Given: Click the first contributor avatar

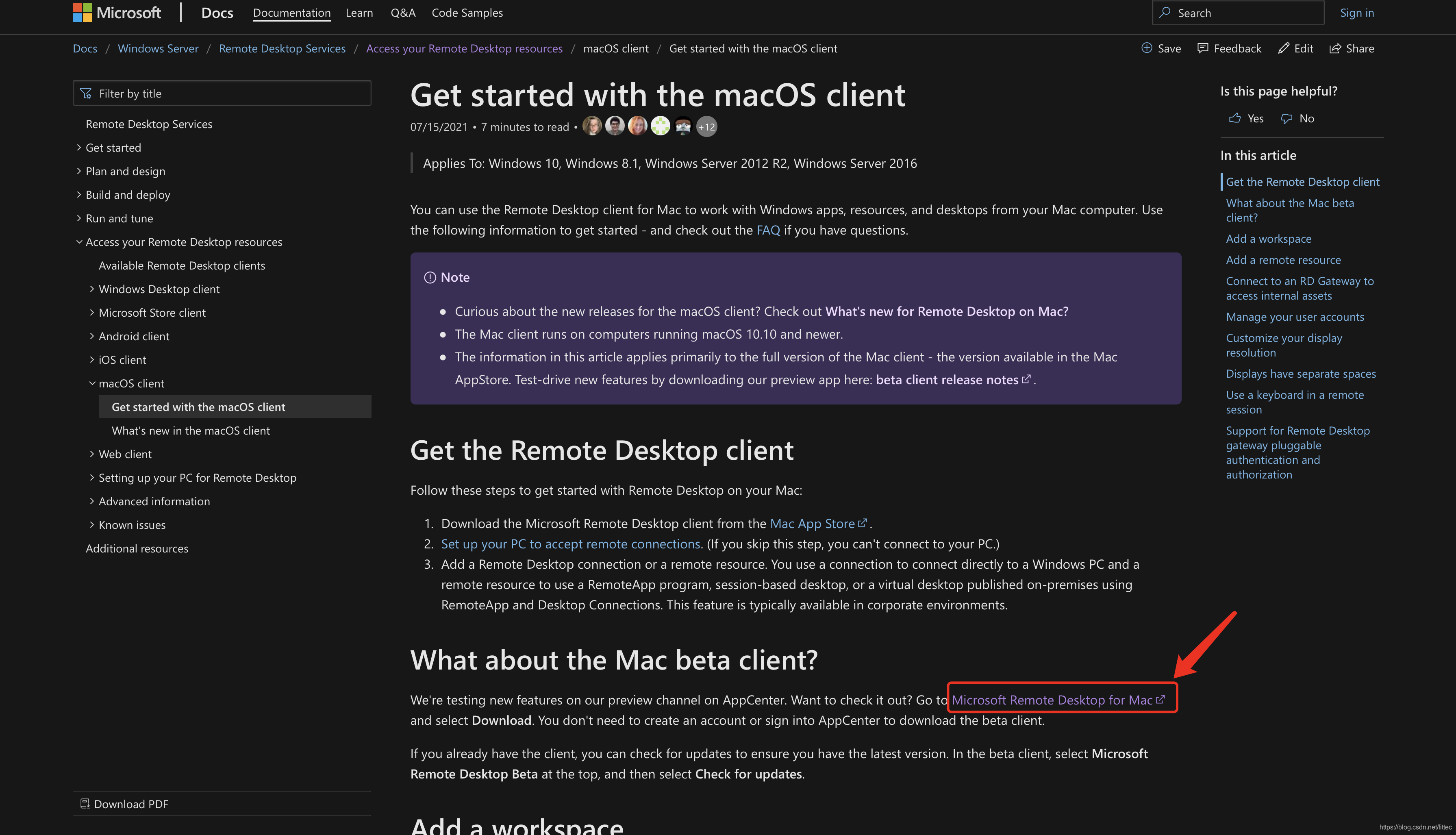Looking at the screenshot, I should (592, 126).
